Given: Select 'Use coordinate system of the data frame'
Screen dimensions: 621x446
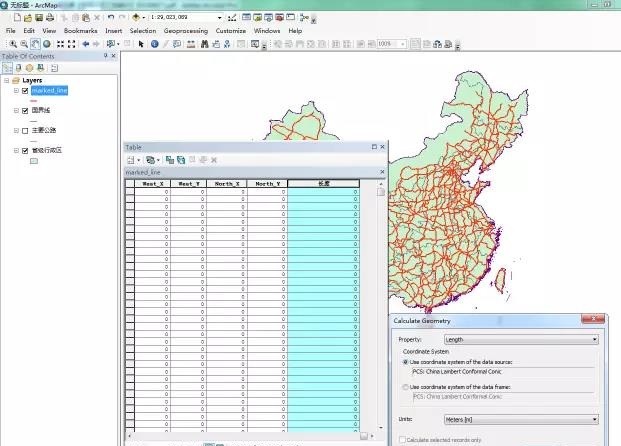Looking at the screenshot, I should (406, 387).
